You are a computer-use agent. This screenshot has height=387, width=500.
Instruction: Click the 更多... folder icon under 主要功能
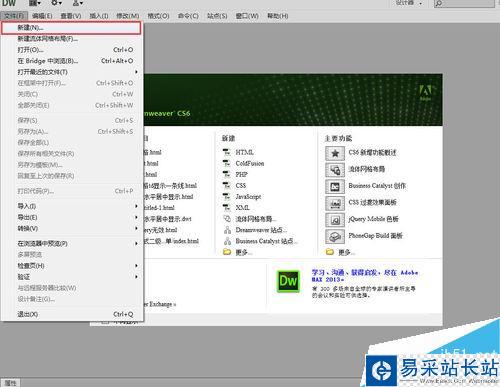[x=330, y=252]
